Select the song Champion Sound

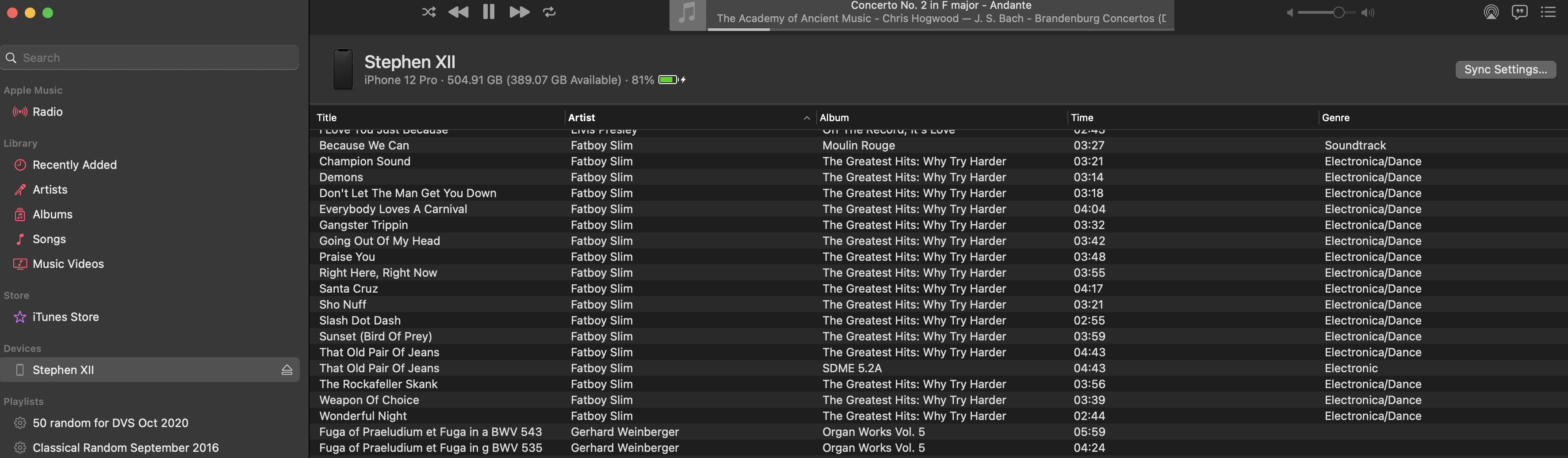(365, 161)
